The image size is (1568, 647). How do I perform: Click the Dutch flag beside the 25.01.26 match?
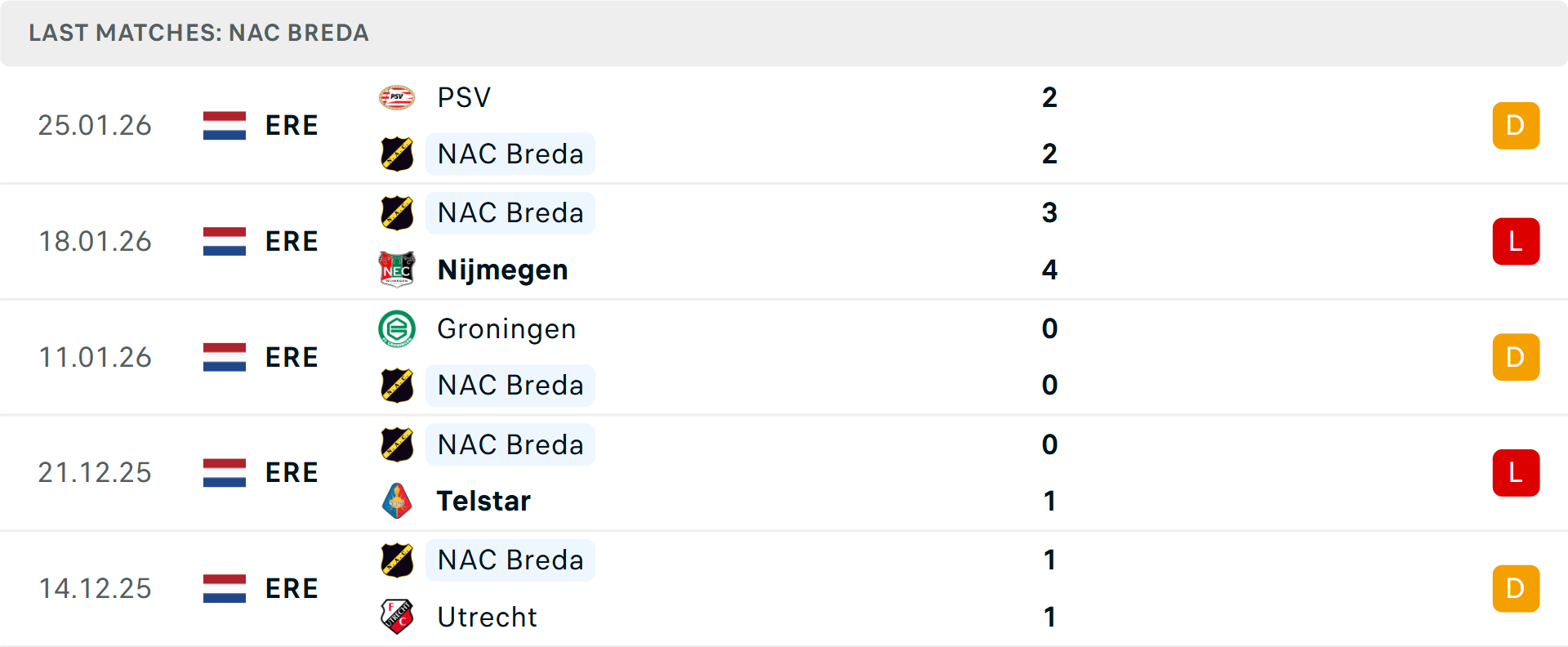[x=224, y=125]
